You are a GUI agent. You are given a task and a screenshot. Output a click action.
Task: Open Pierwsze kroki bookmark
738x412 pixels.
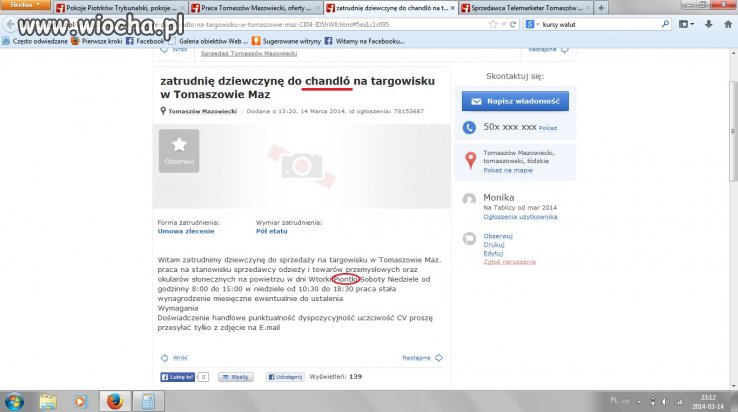pos(96,41)
